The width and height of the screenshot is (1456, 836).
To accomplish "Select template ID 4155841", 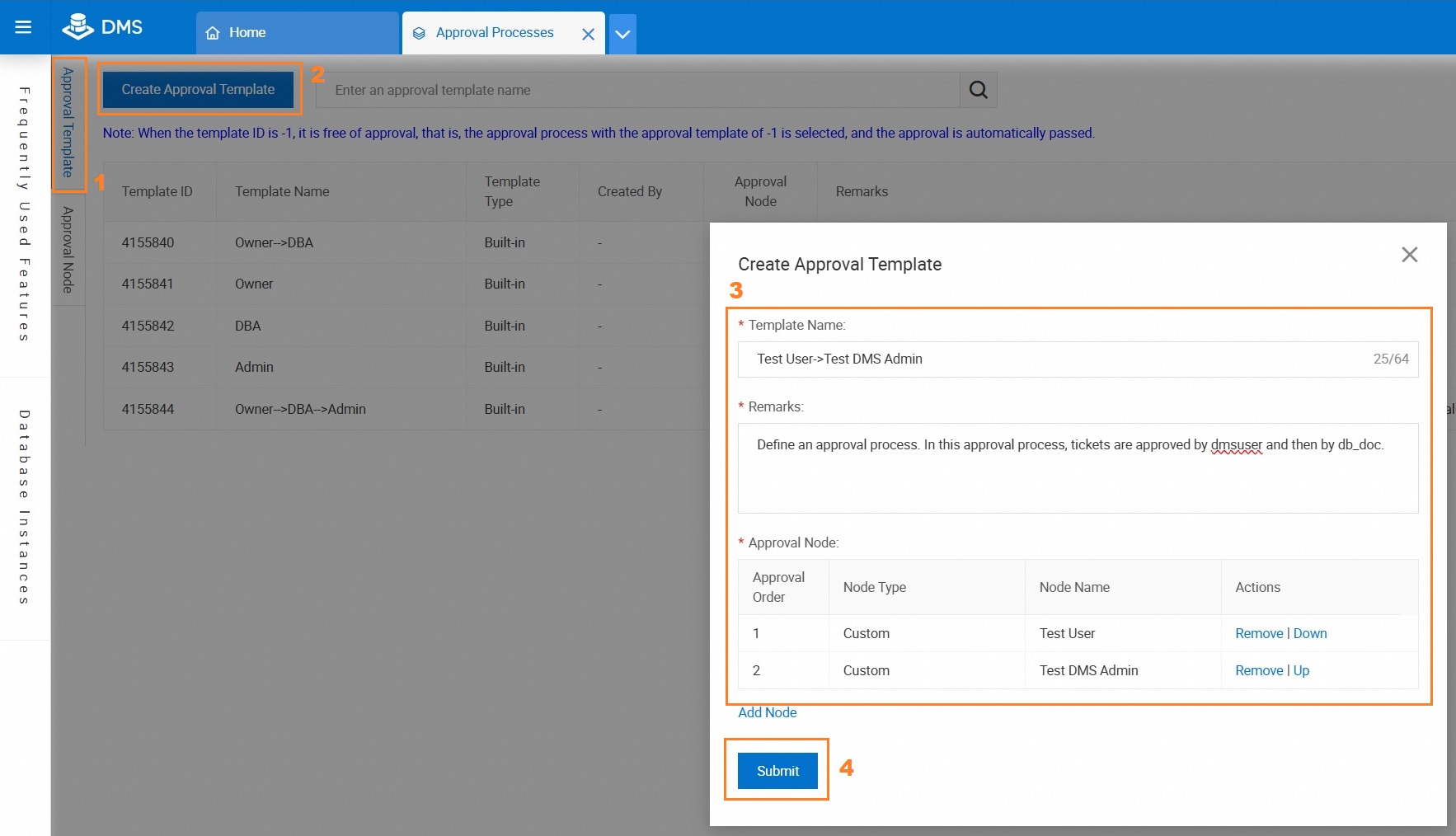I will [148, 284].
